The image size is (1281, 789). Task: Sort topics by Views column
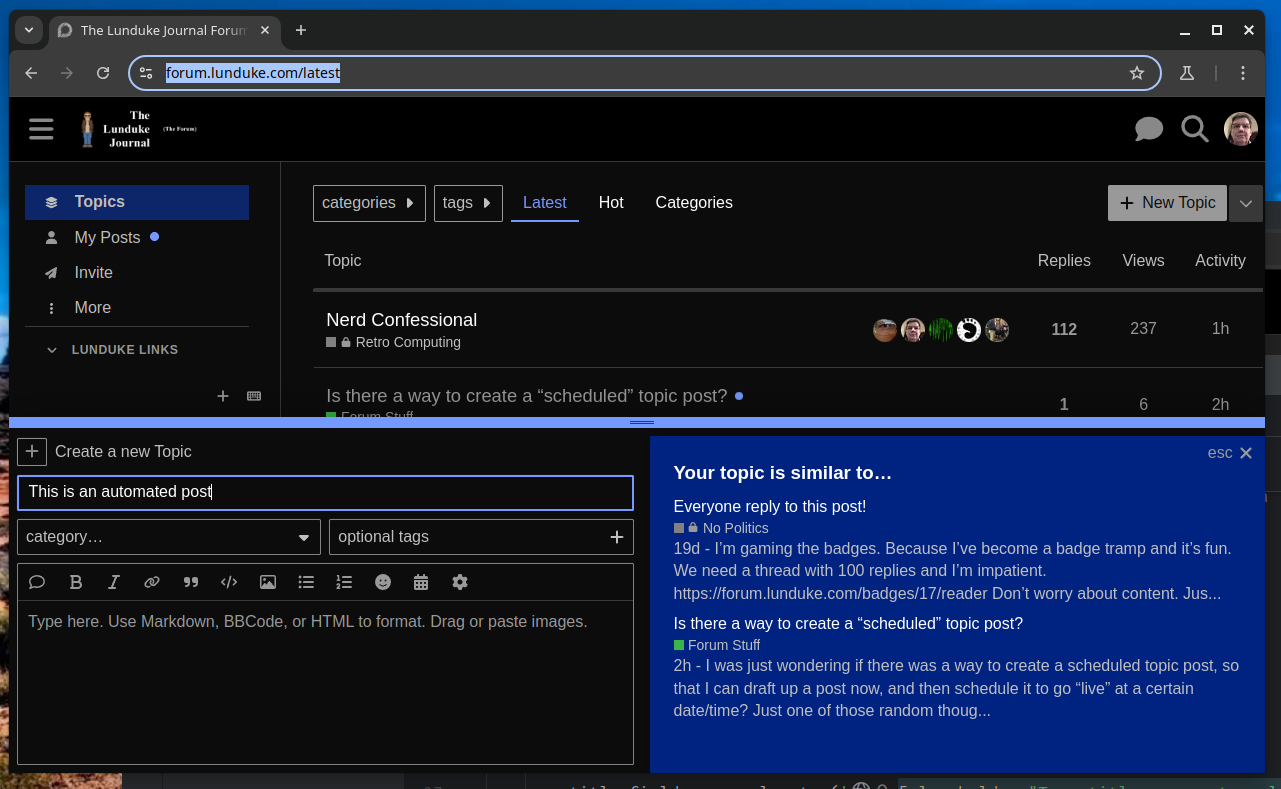coord(1143,261)
